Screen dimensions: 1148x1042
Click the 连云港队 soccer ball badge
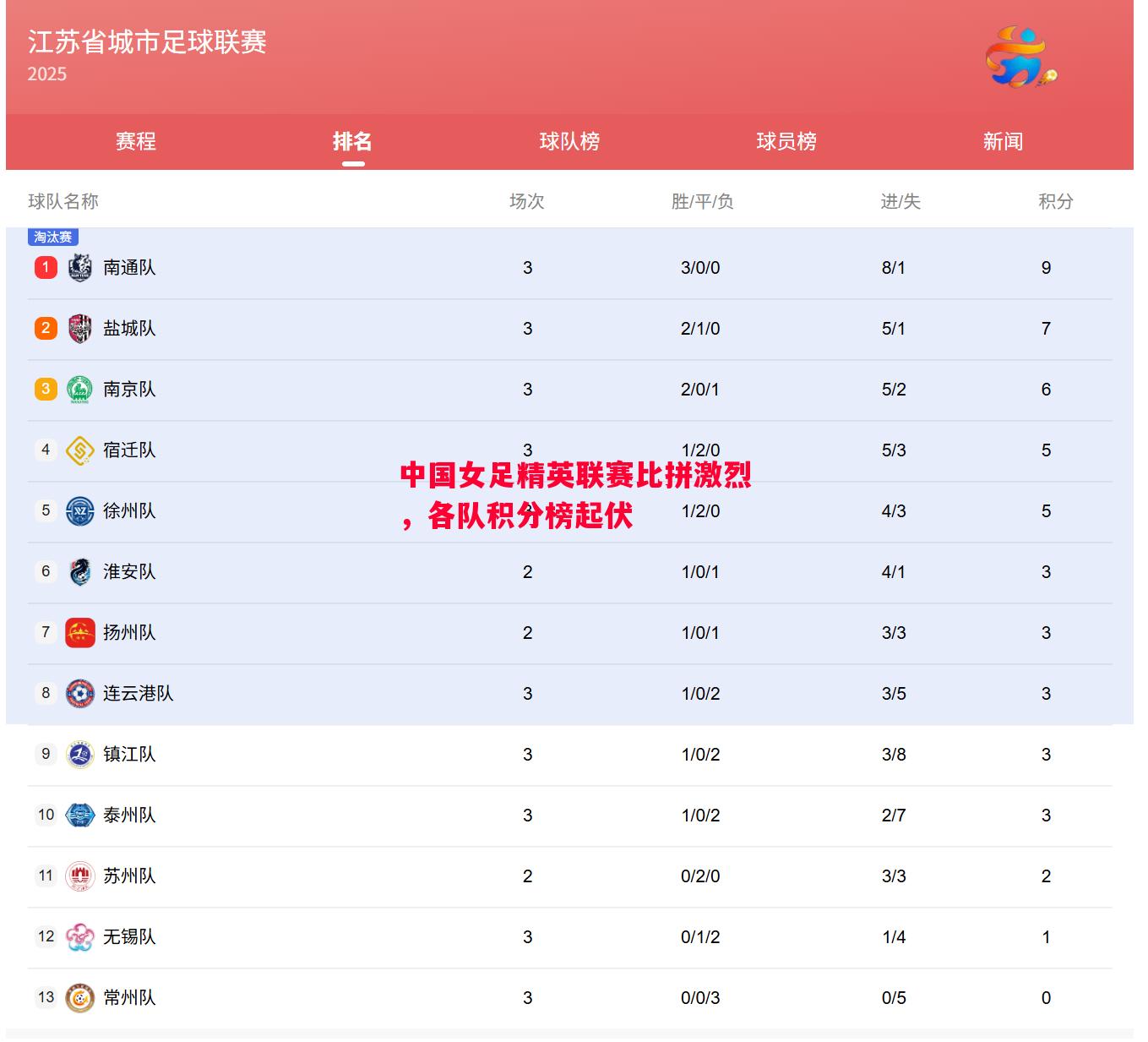tap(79, 694)
